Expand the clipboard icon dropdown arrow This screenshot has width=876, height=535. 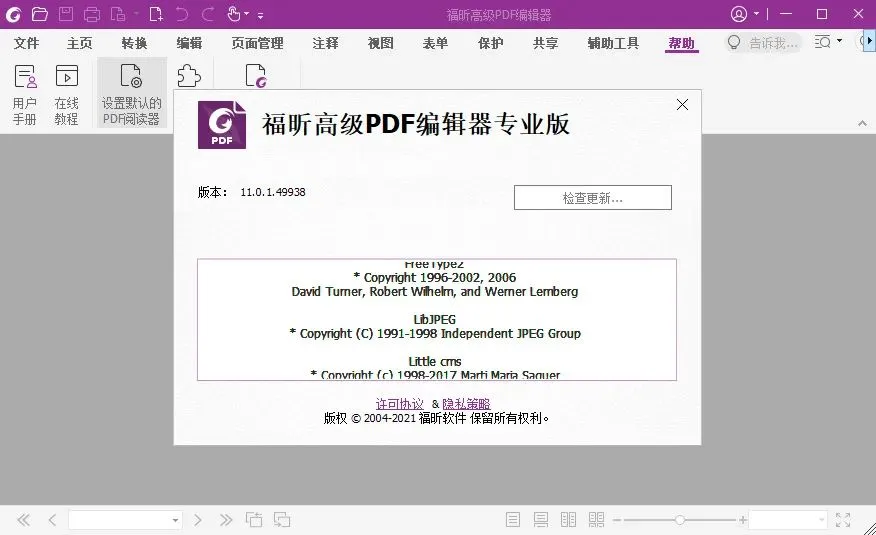point(135,15)
